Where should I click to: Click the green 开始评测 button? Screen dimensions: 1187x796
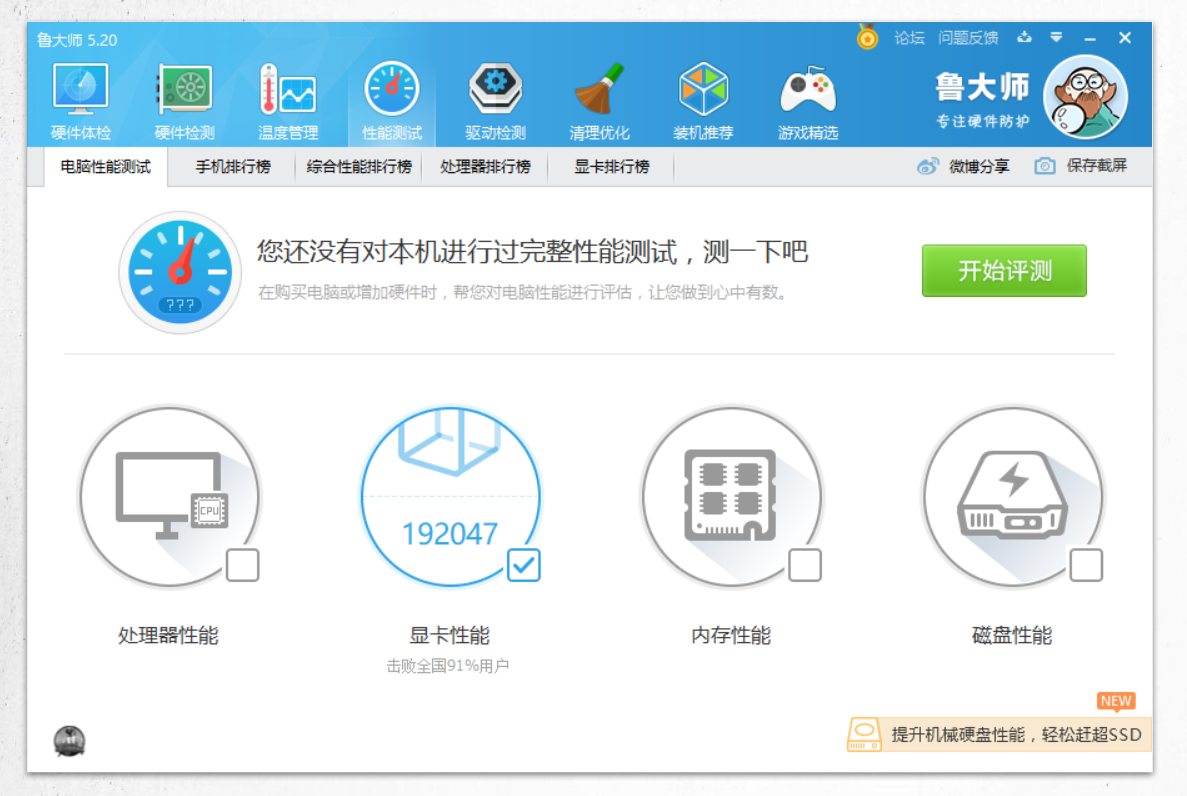point(1004,270)
